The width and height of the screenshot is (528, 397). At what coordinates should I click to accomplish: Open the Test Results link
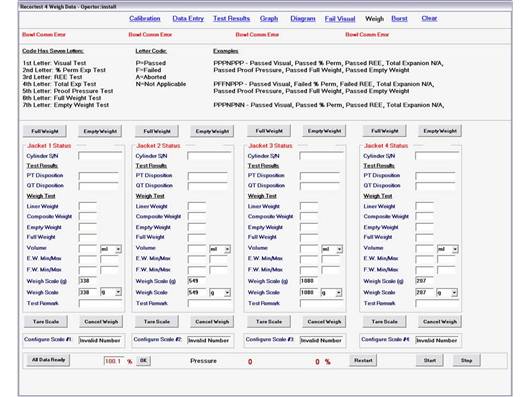231,19
